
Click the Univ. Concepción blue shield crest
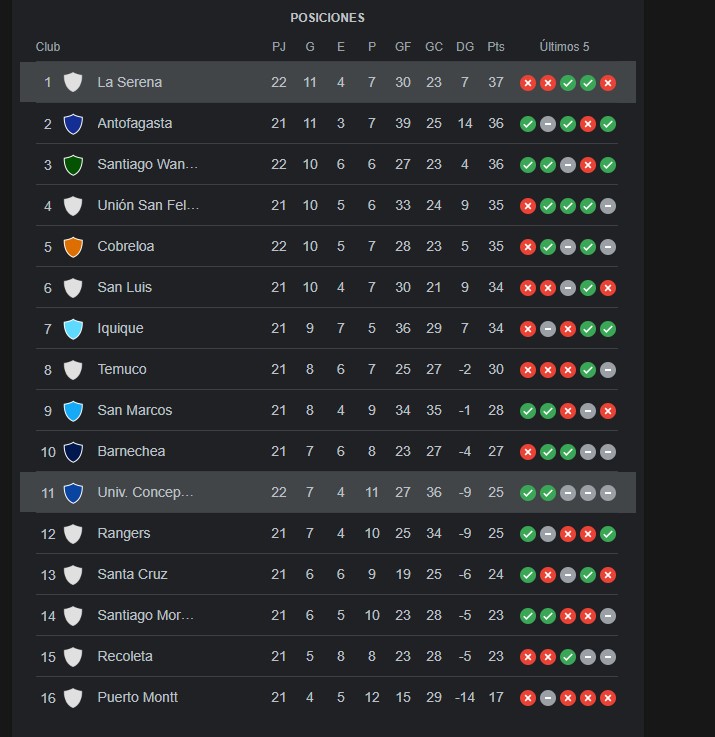tap(73, 493)
